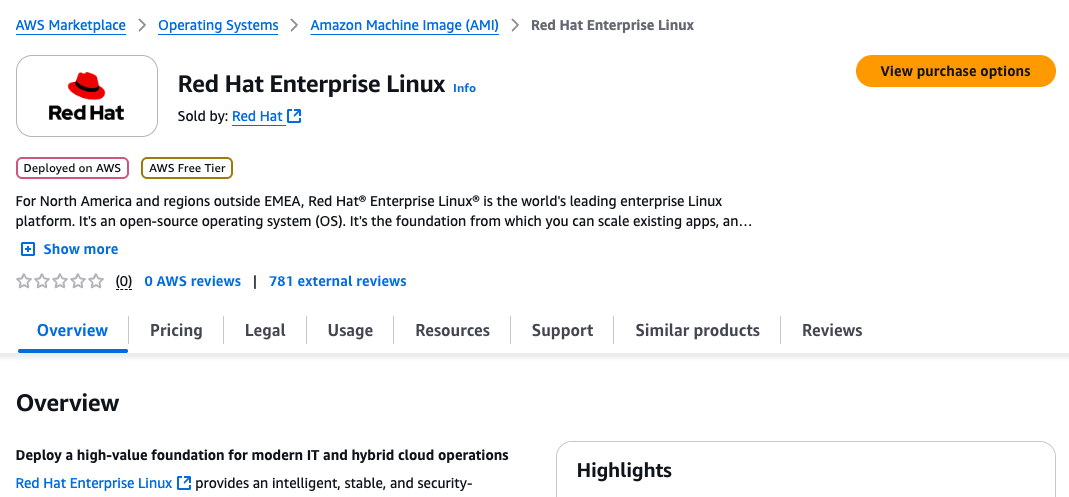Switch to the Legal tab
Screen dimensions: 1069x497
[x=265, y=331]
